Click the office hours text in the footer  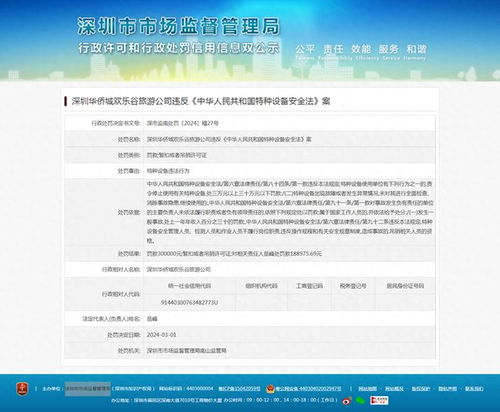click(x=281, y=400)
